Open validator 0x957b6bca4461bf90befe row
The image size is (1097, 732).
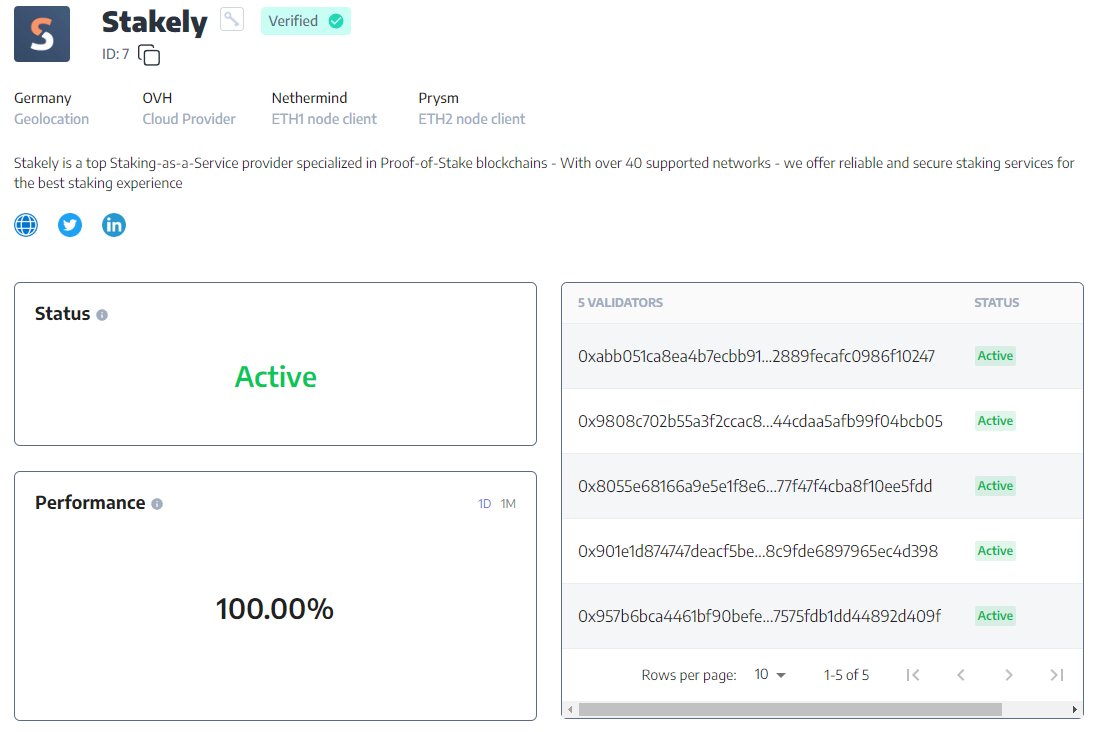pos(822,617)
